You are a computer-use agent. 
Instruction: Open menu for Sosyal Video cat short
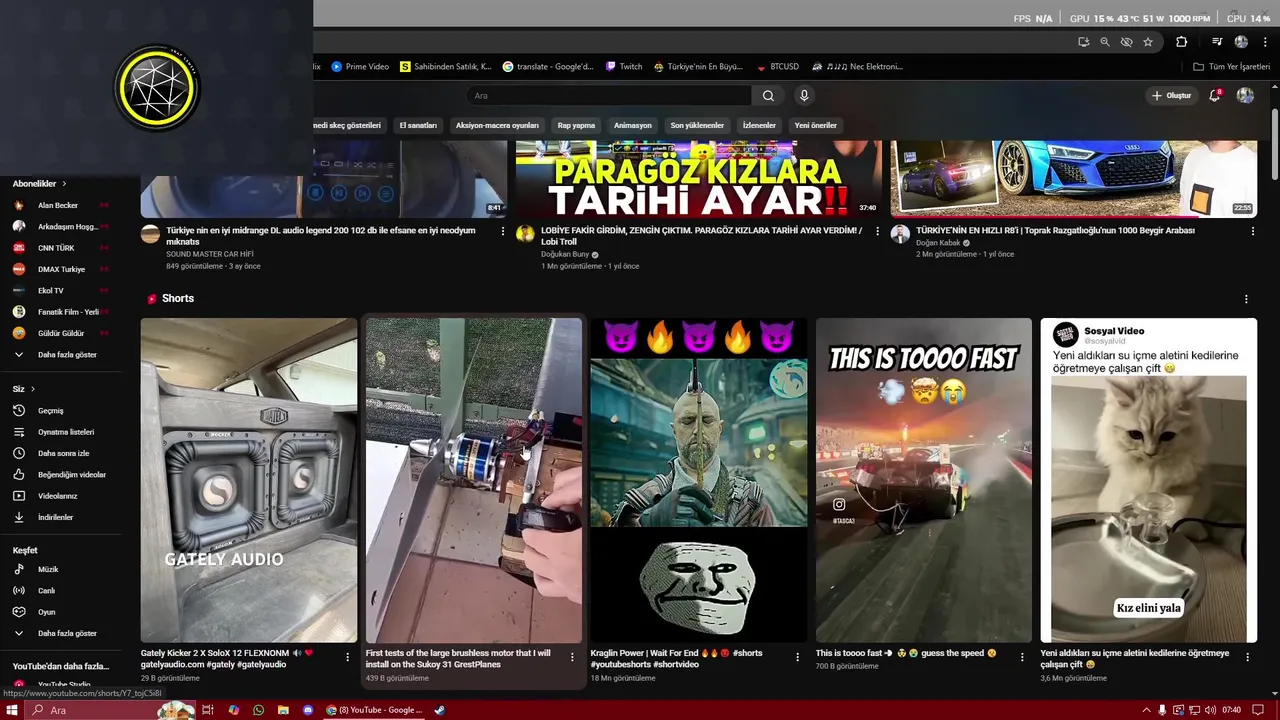(x=1247, y=657)
